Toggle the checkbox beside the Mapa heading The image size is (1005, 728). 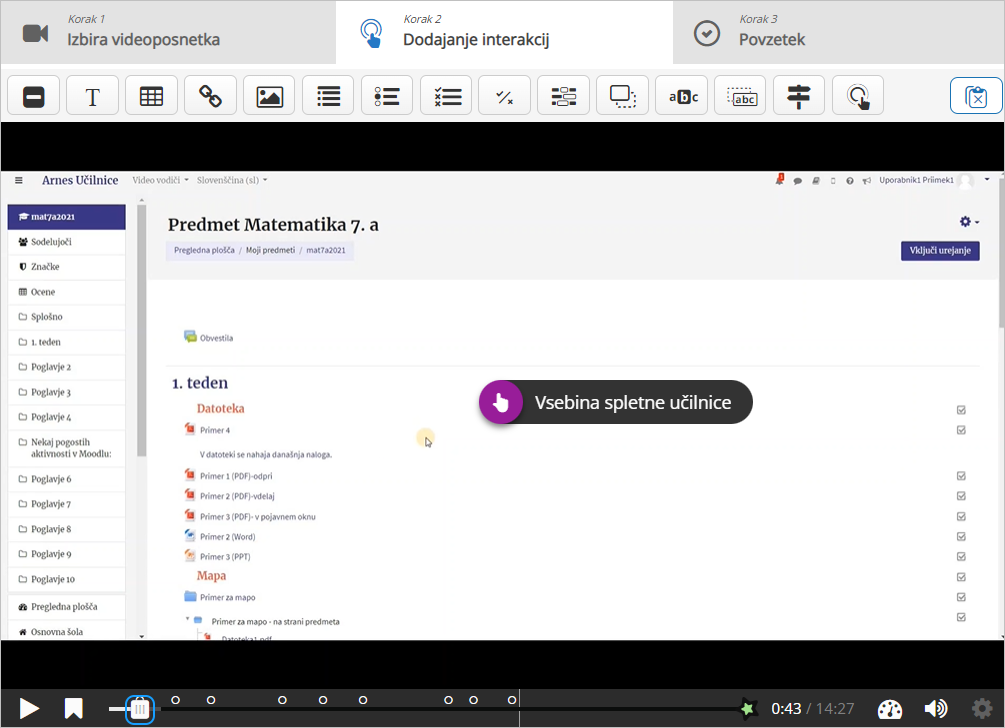pyautogui.click(x=961, y=577)
